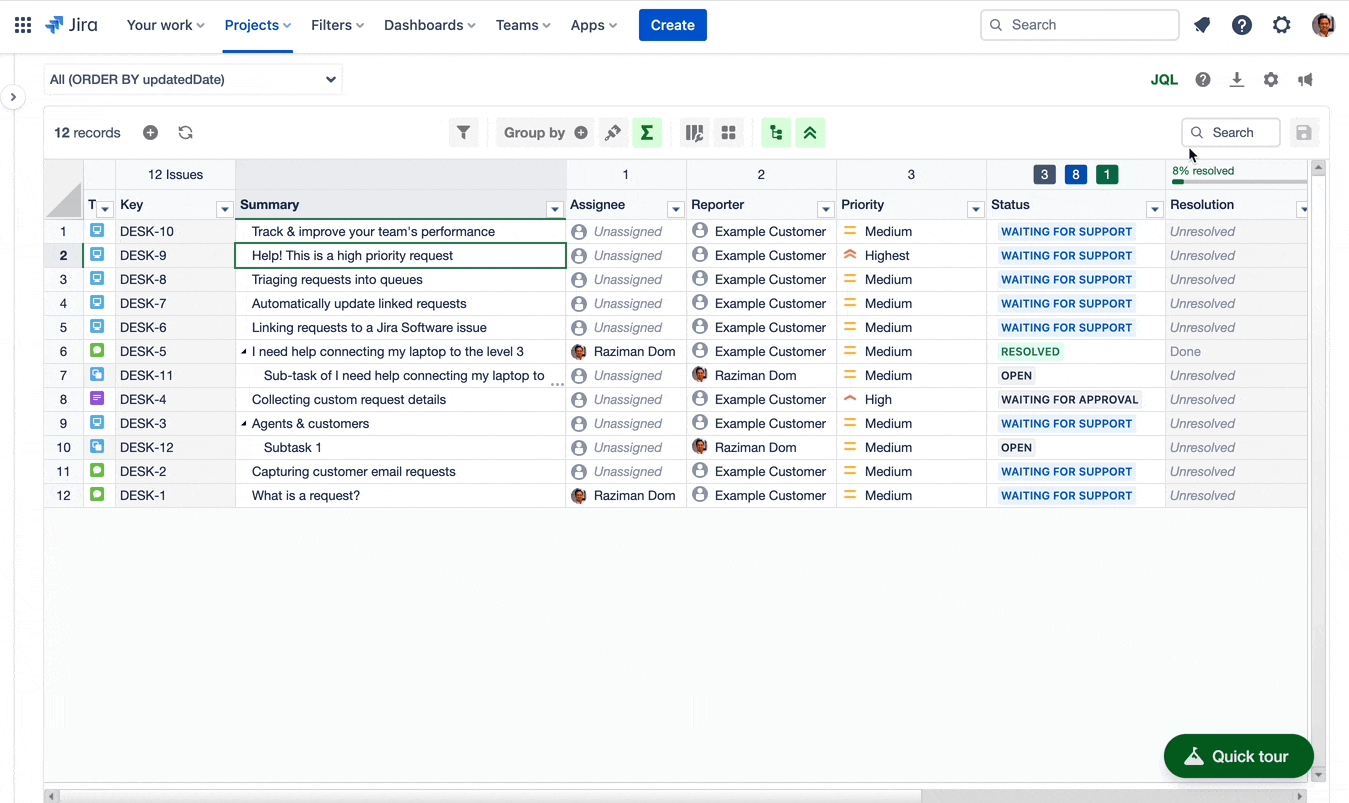Toggle the hierarchy tree view button

[x=776, y=133]
